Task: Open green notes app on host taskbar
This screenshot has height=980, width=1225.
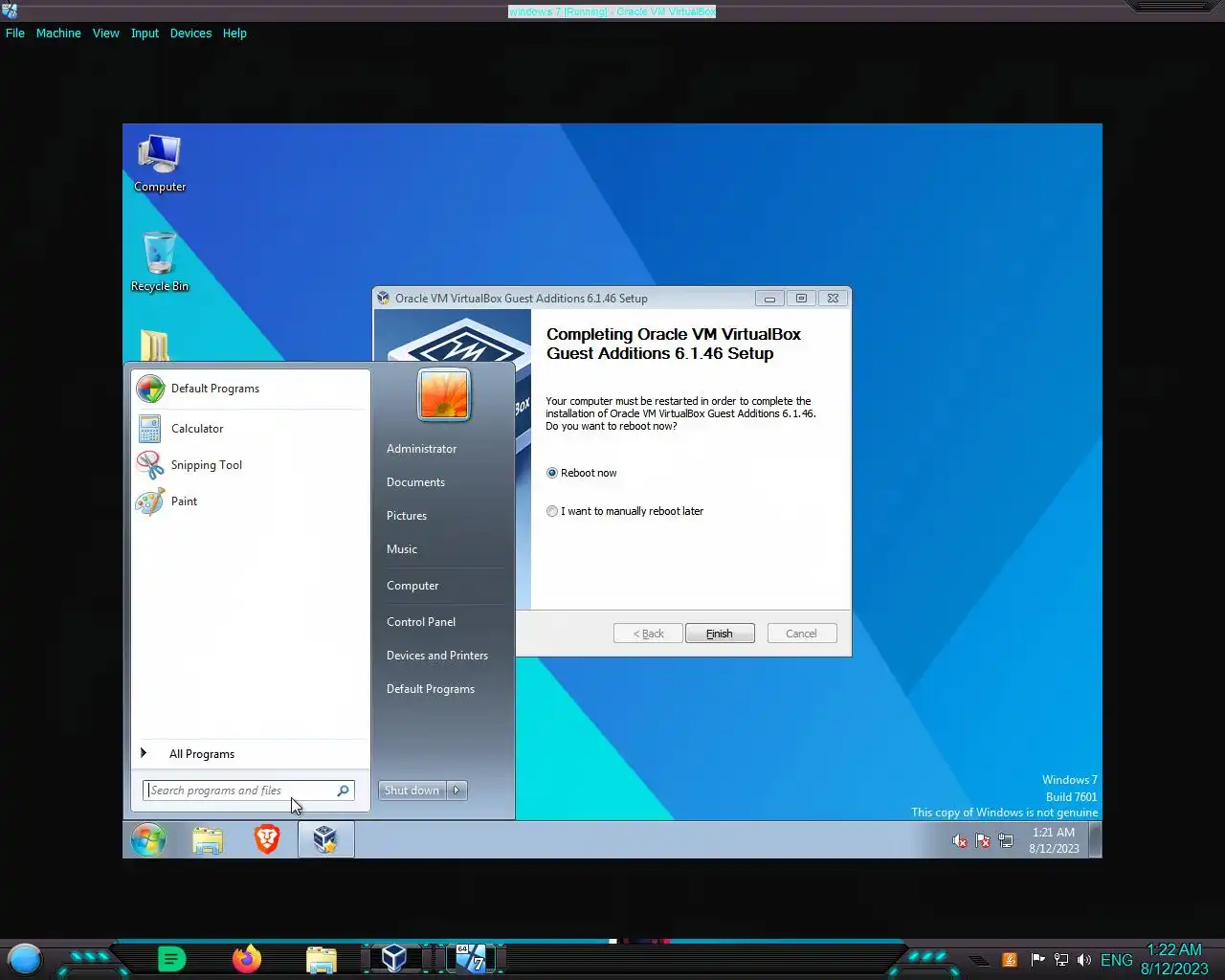Action: point(171,959)
